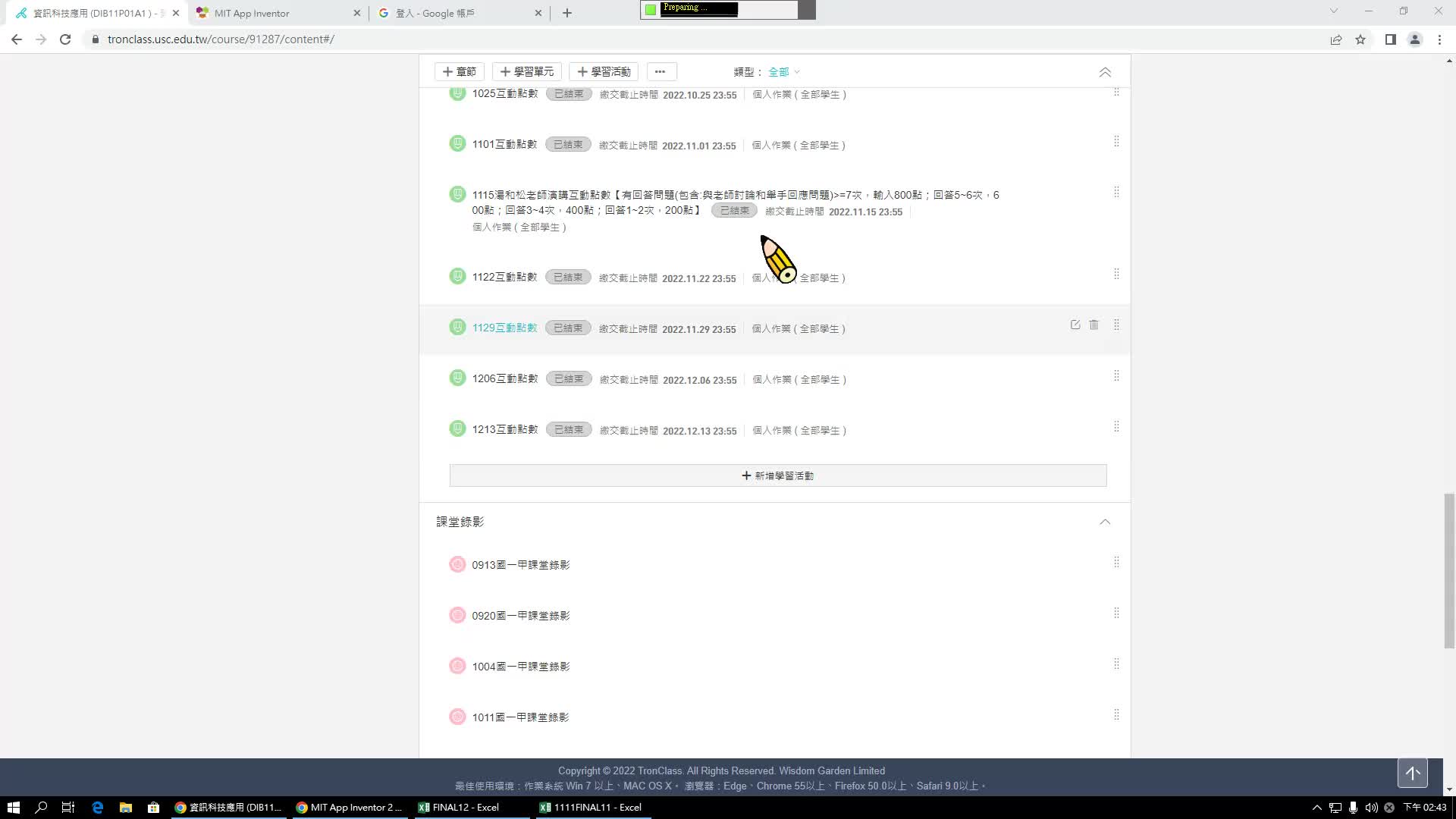Click the 課堂錄影 section title

(x=460, y=522)
